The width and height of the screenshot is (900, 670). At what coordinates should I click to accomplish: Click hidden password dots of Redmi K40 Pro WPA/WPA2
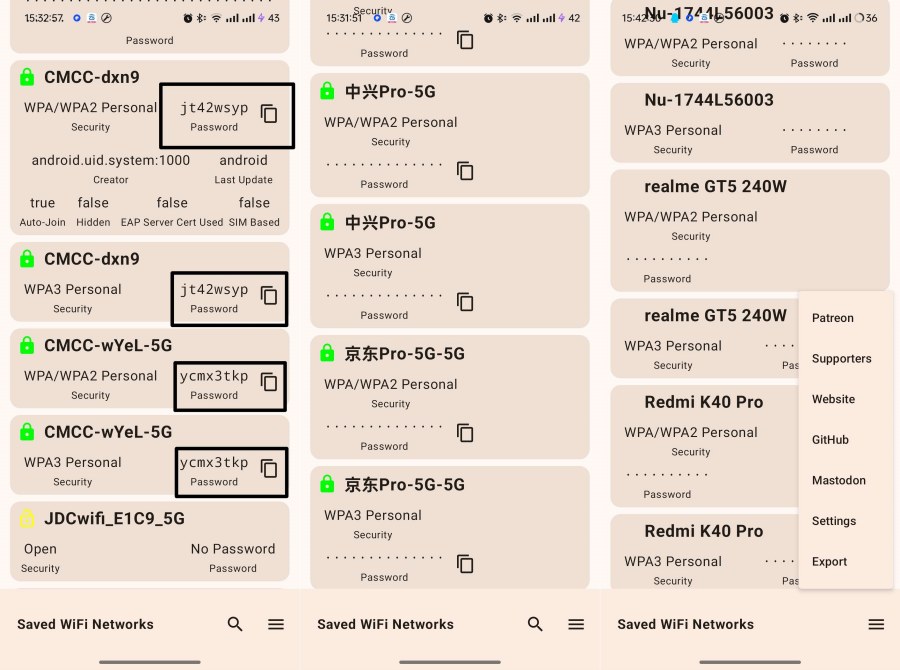667,475
